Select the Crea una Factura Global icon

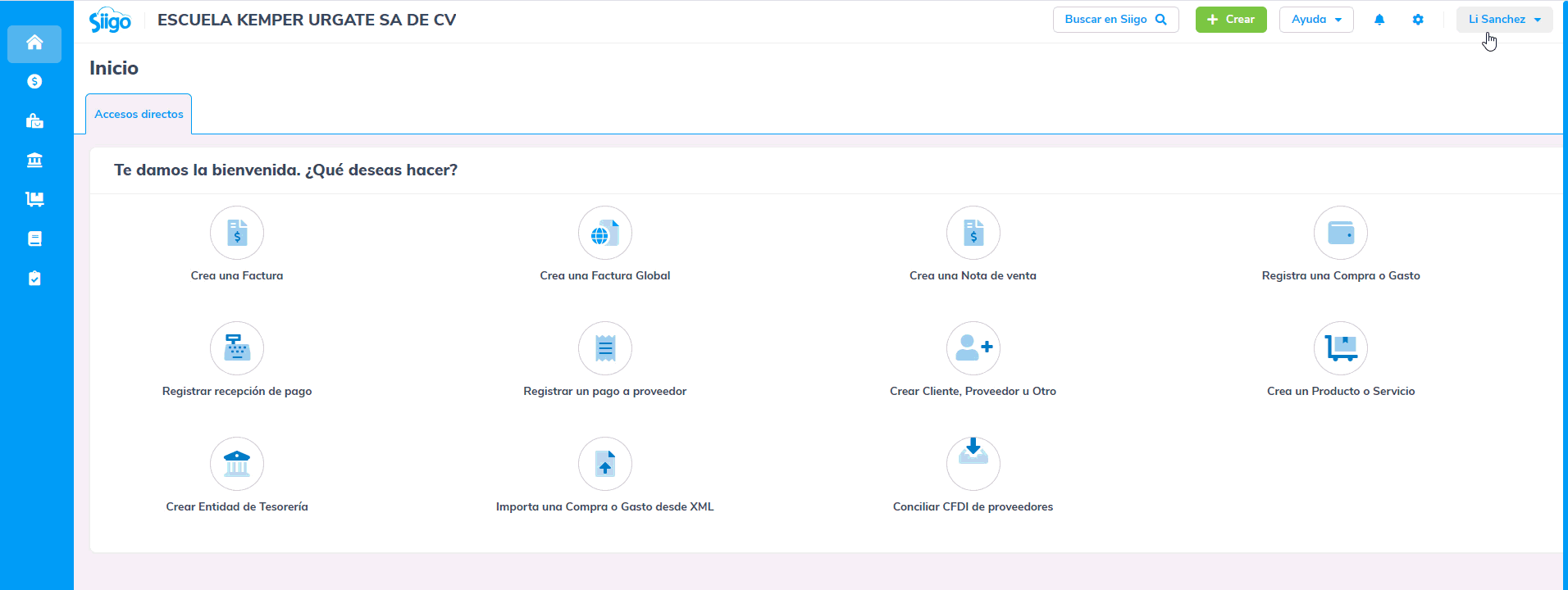[x=605, y=233]
